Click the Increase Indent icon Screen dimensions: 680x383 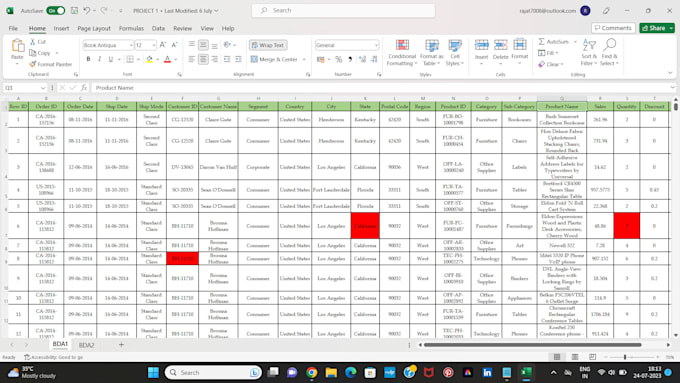tap(238, 59)
